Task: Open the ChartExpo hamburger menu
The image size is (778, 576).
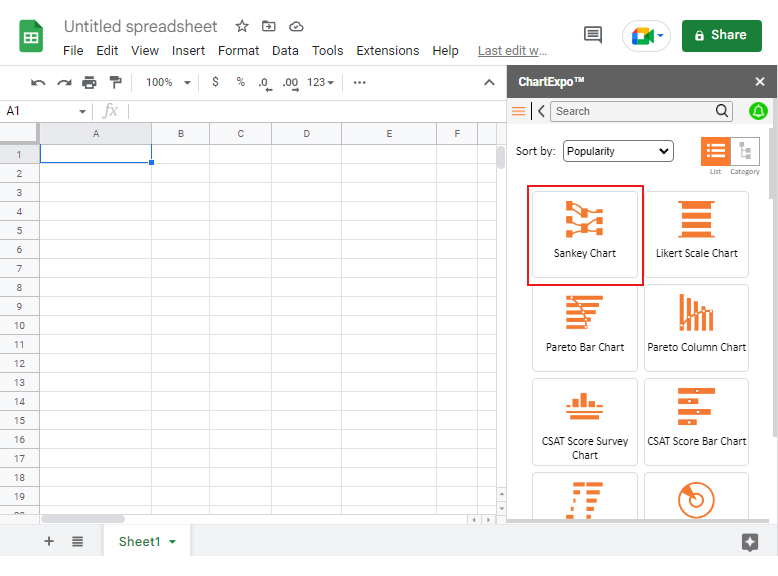Action: pos(519,111)
